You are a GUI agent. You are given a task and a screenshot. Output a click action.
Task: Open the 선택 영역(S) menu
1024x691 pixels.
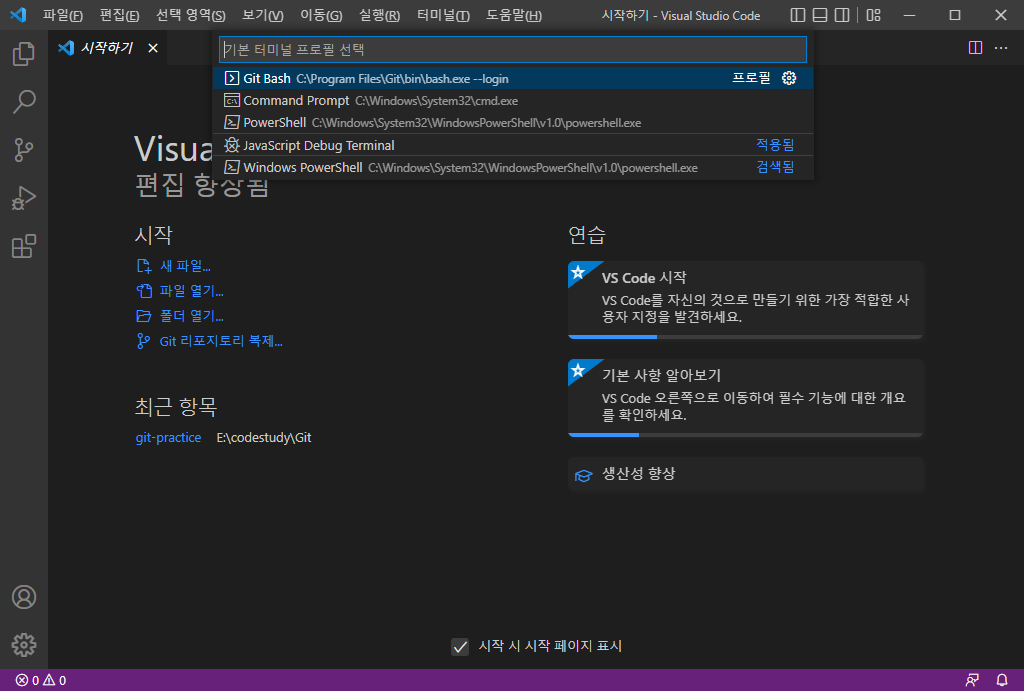click(x=191, y=15)
